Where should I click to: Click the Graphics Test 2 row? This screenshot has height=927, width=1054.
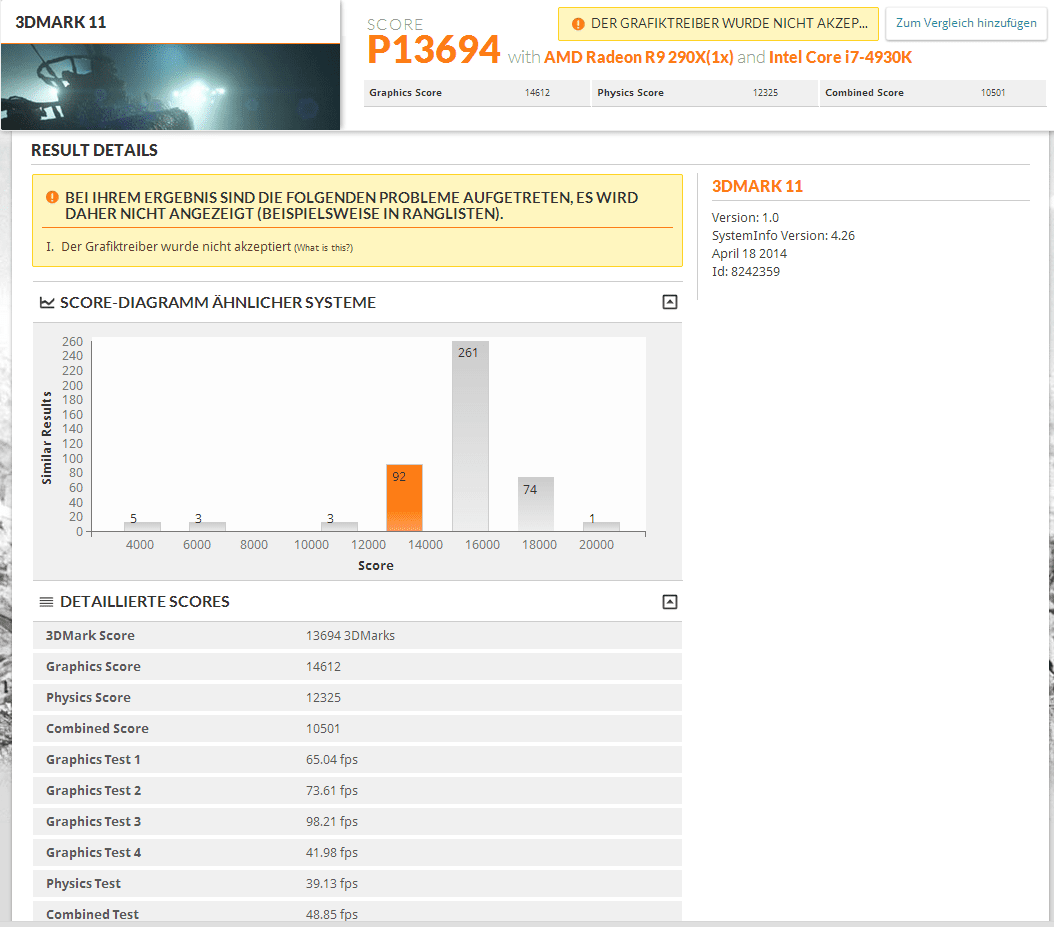[358, 790]
